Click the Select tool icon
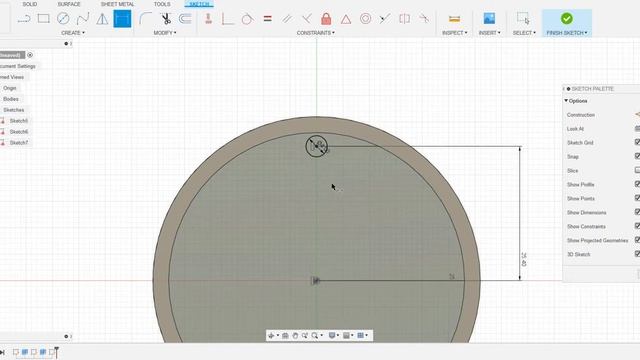 click(523, 18)
